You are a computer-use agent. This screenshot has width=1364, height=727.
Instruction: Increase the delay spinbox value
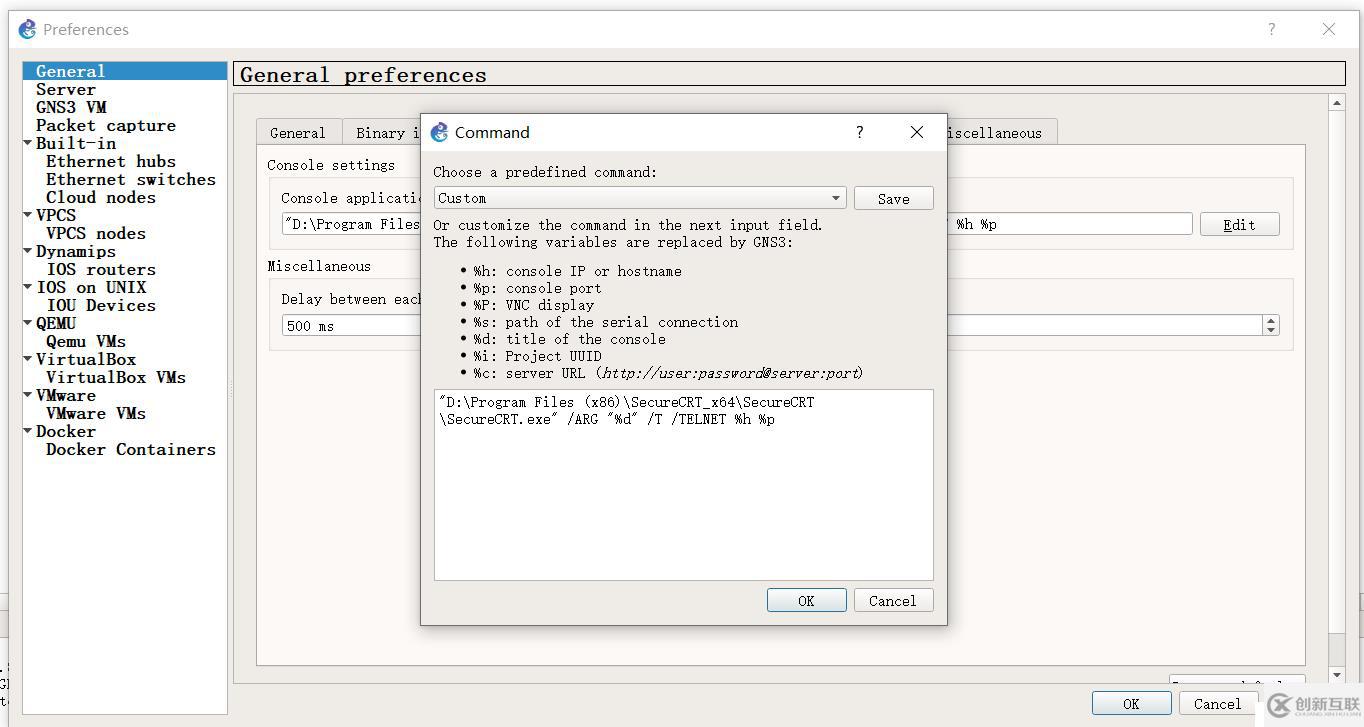1271,320
